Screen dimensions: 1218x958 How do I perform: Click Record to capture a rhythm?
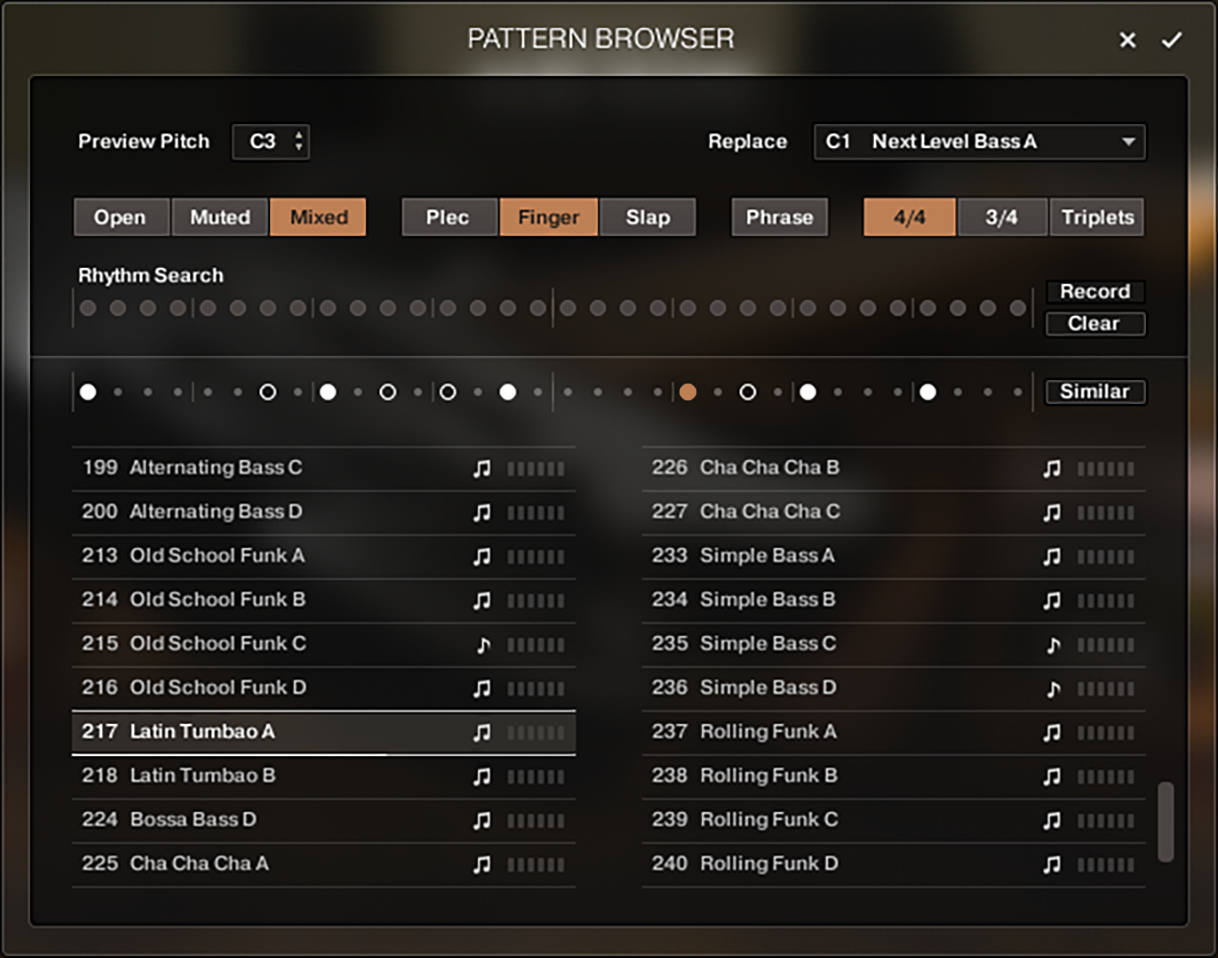[1095, 292]
